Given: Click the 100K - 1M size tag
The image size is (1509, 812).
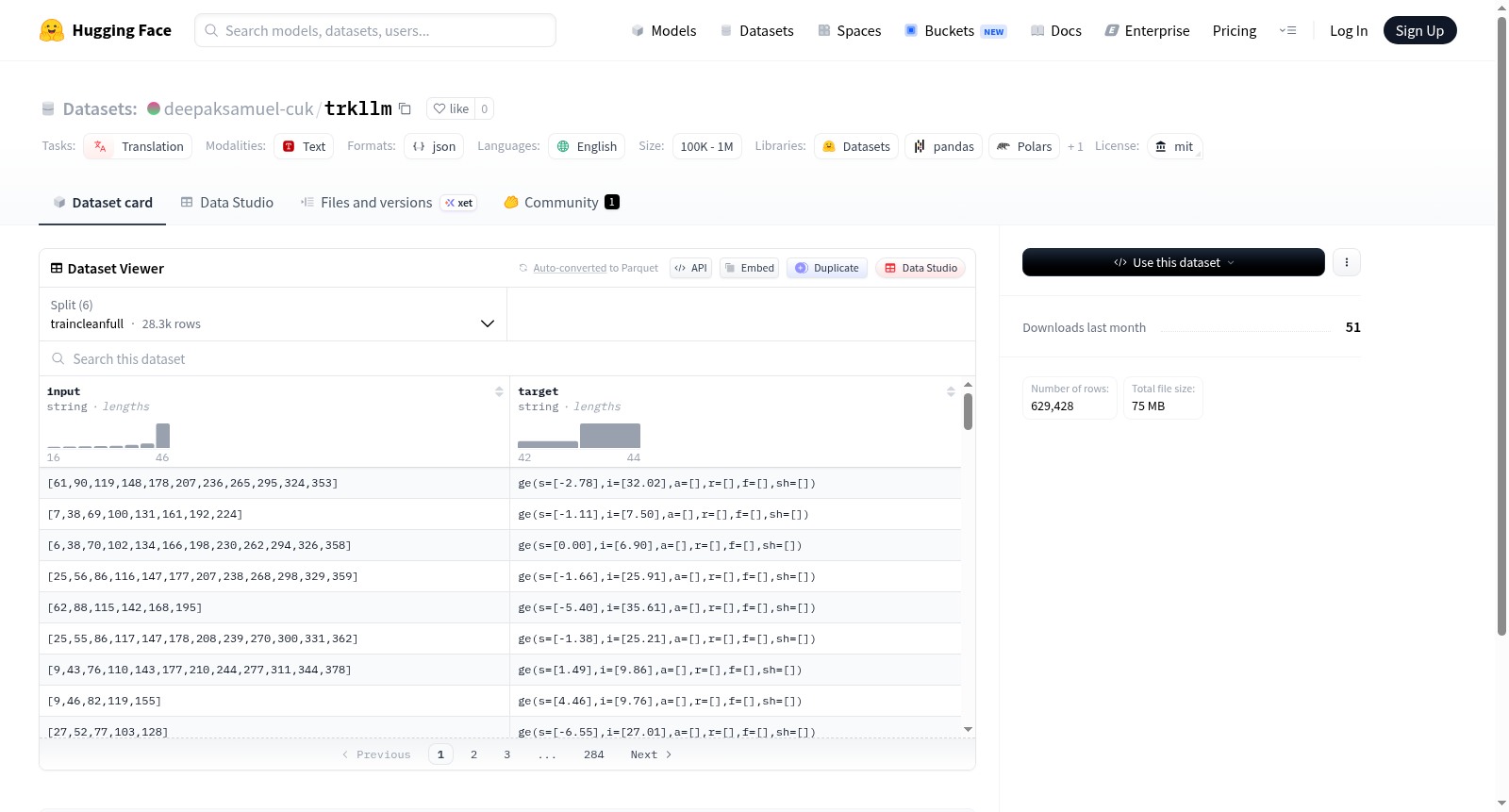Looking at the screenshot, I should pos(706,146).
